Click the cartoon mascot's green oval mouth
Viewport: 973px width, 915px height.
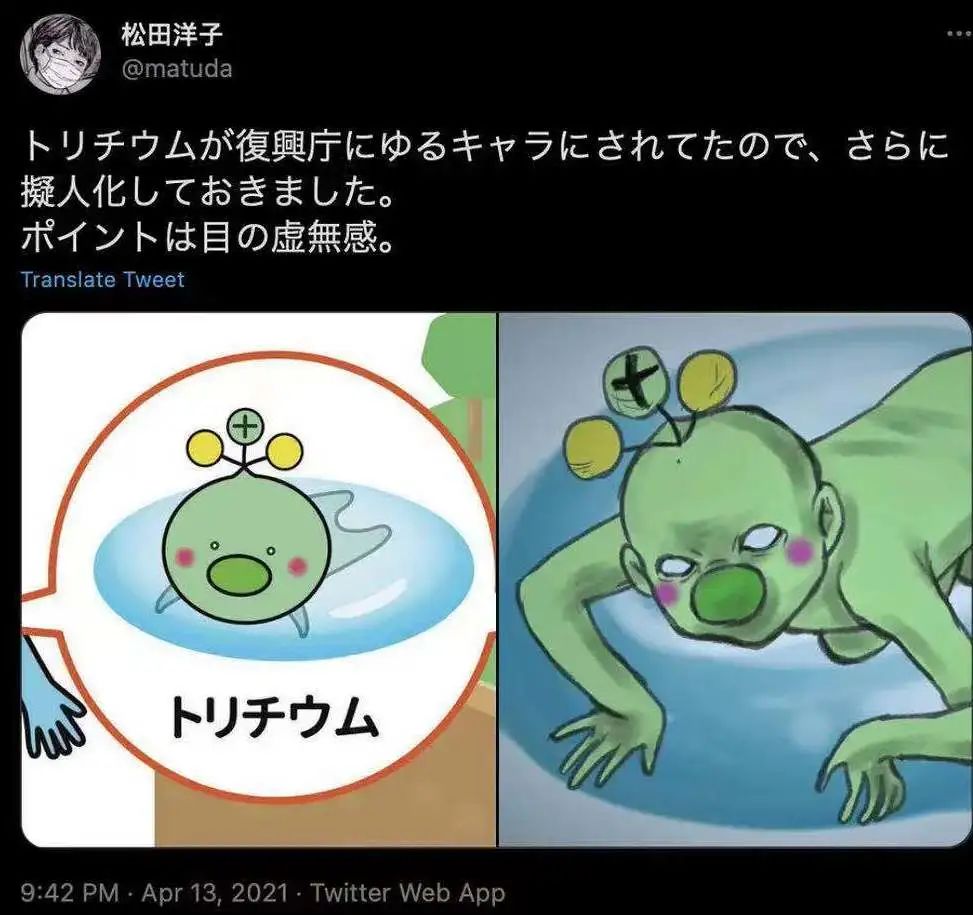pyautogui.click(x=239, y=575)
